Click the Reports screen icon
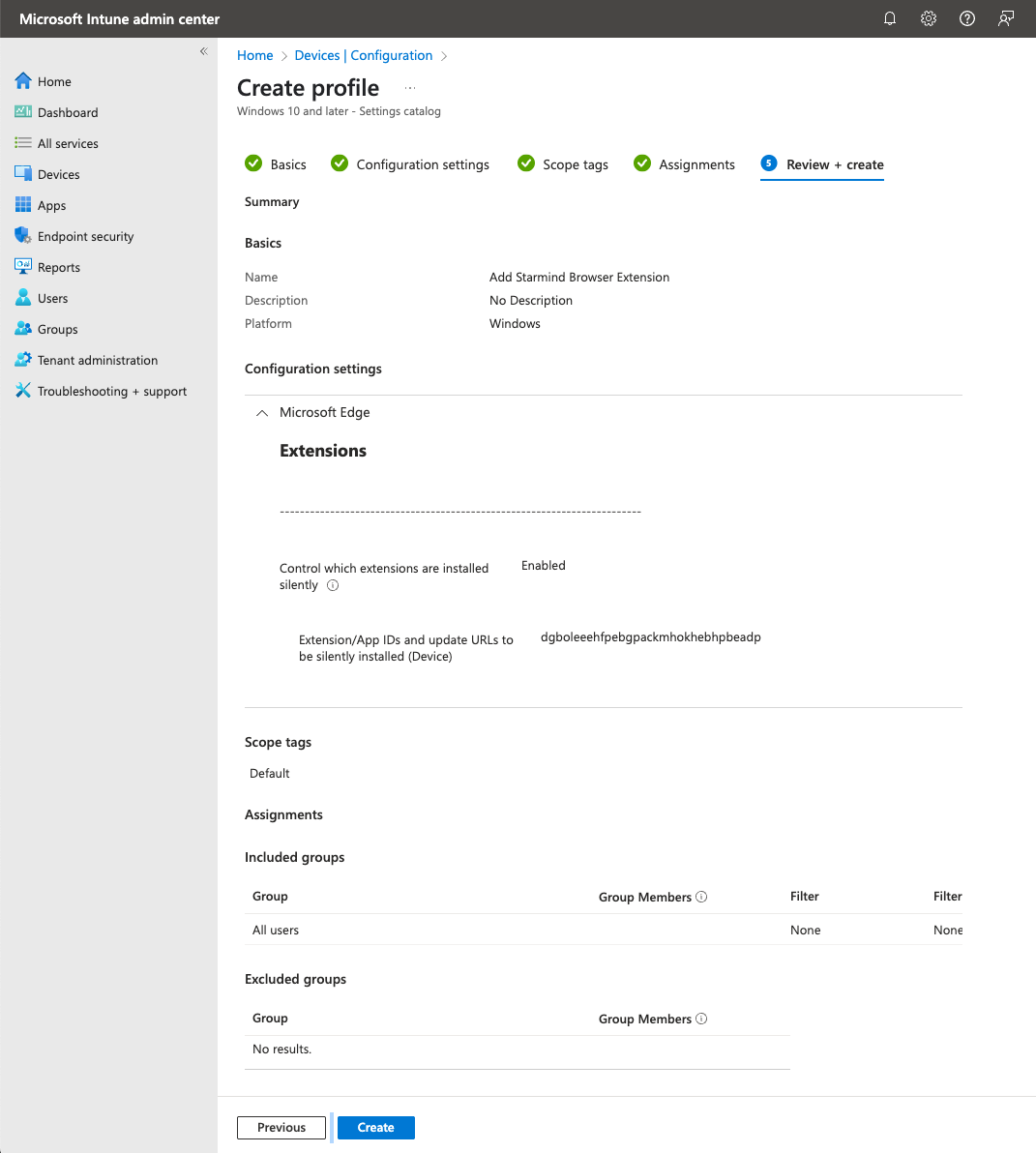 tap(23, 267)
